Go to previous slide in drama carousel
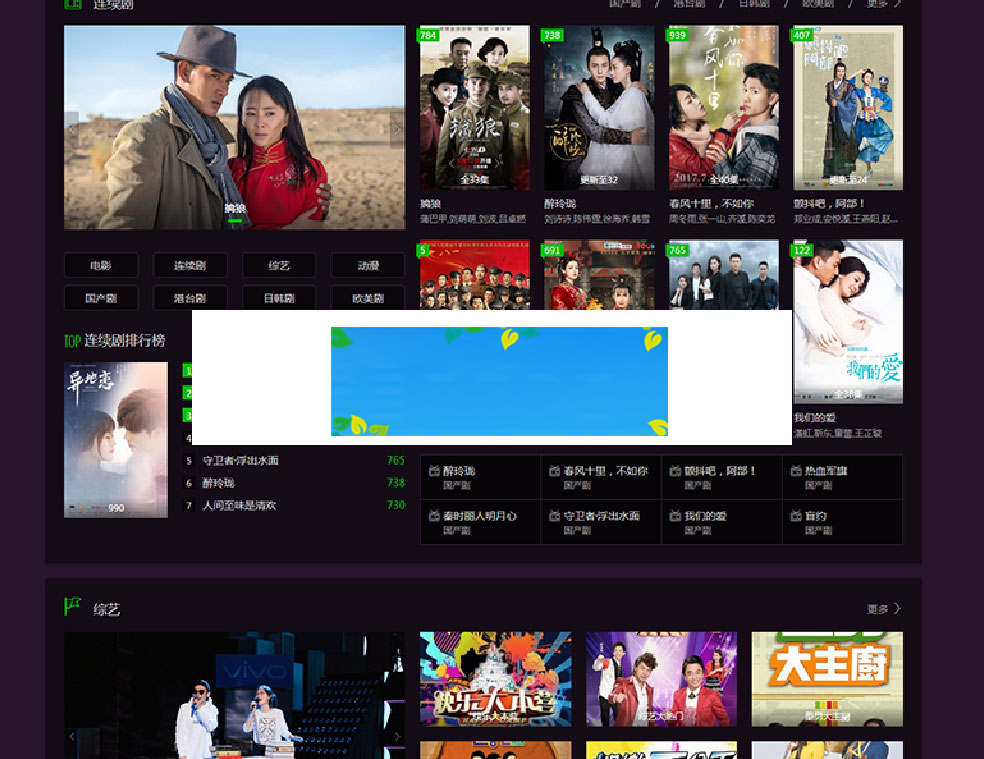This screenshot has height=759, width=984. click(x=72, y=128)
